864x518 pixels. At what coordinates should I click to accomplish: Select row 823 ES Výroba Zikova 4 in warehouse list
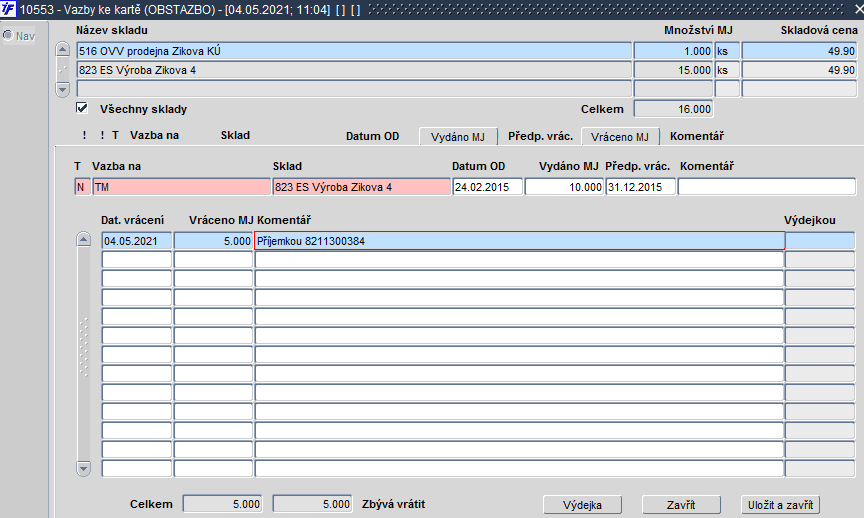tap(354, 70)
